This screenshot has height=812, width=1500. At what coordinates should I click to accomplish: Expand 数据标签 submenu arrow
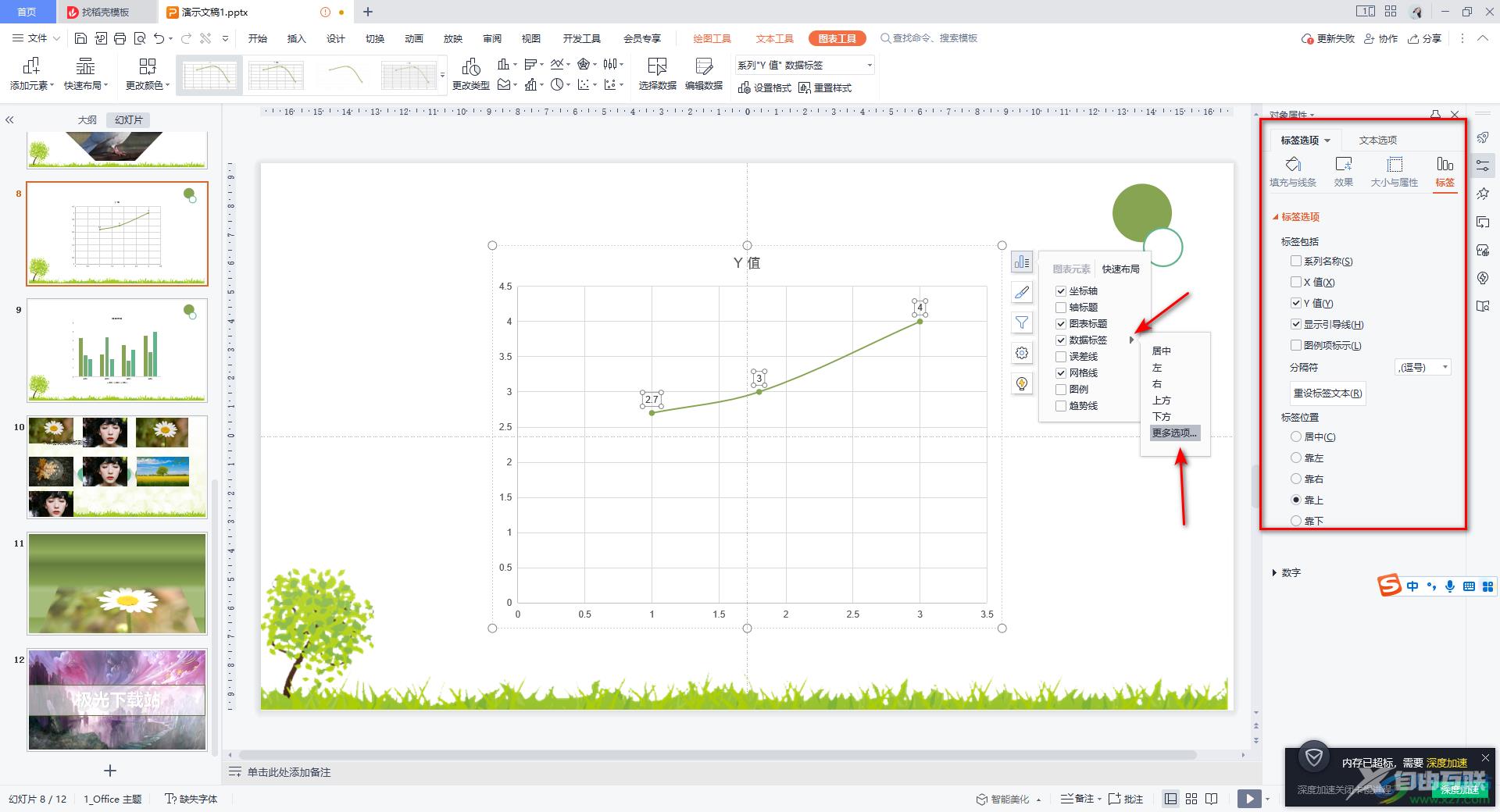pos(1131,340)
